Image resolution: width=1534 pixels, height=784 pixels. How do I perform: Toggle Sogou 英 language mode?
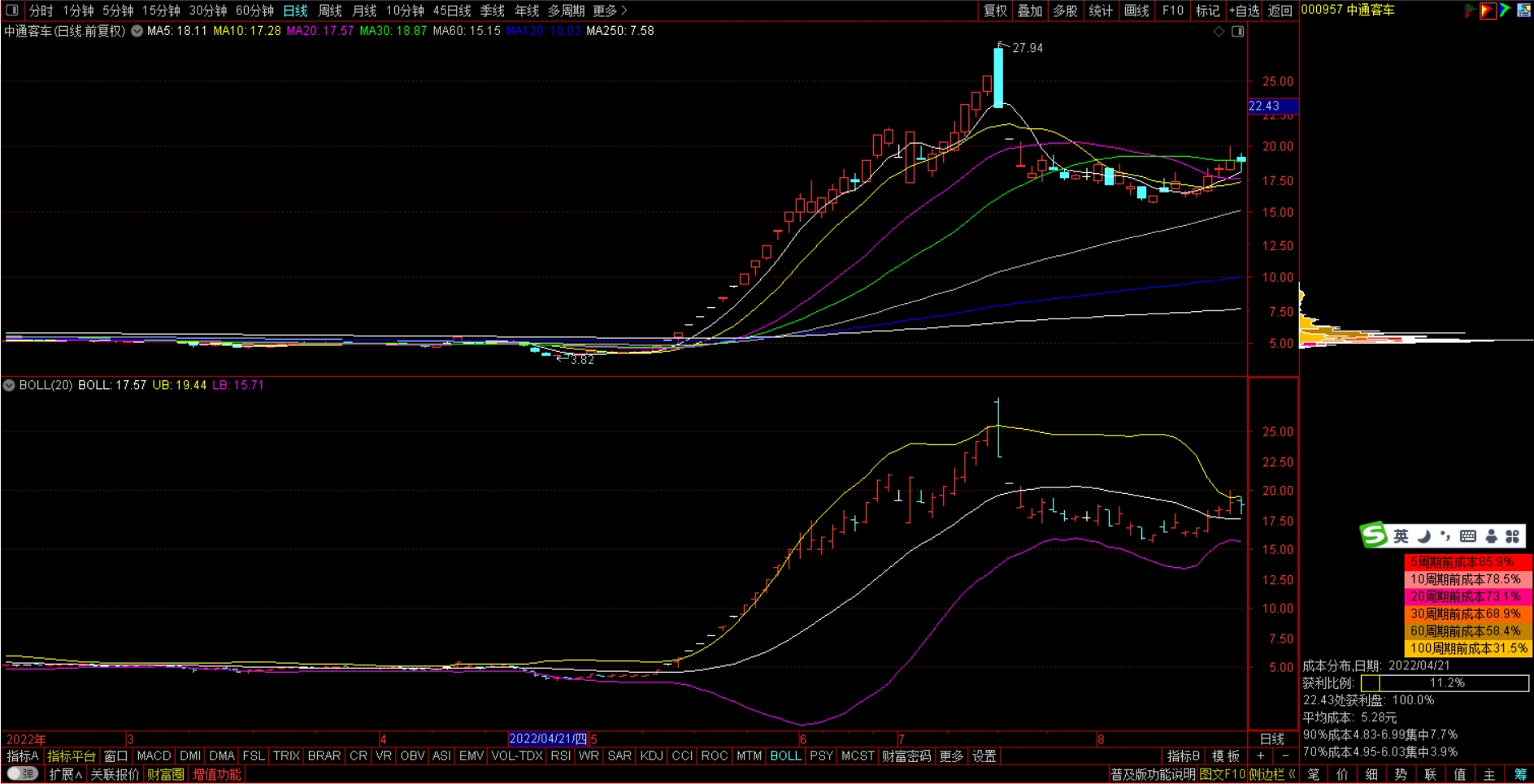(1401, 536)
